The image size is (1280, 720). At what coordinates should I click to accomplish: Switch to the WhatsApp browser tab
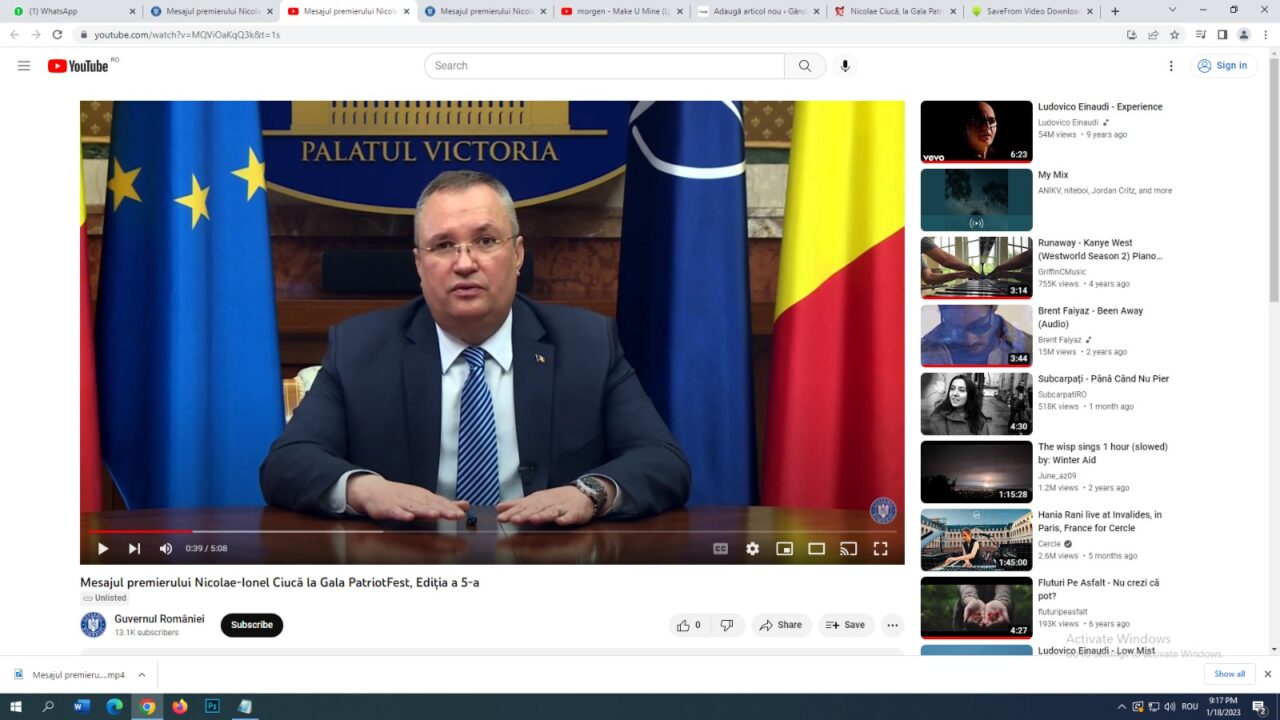[x=72, y=11]
